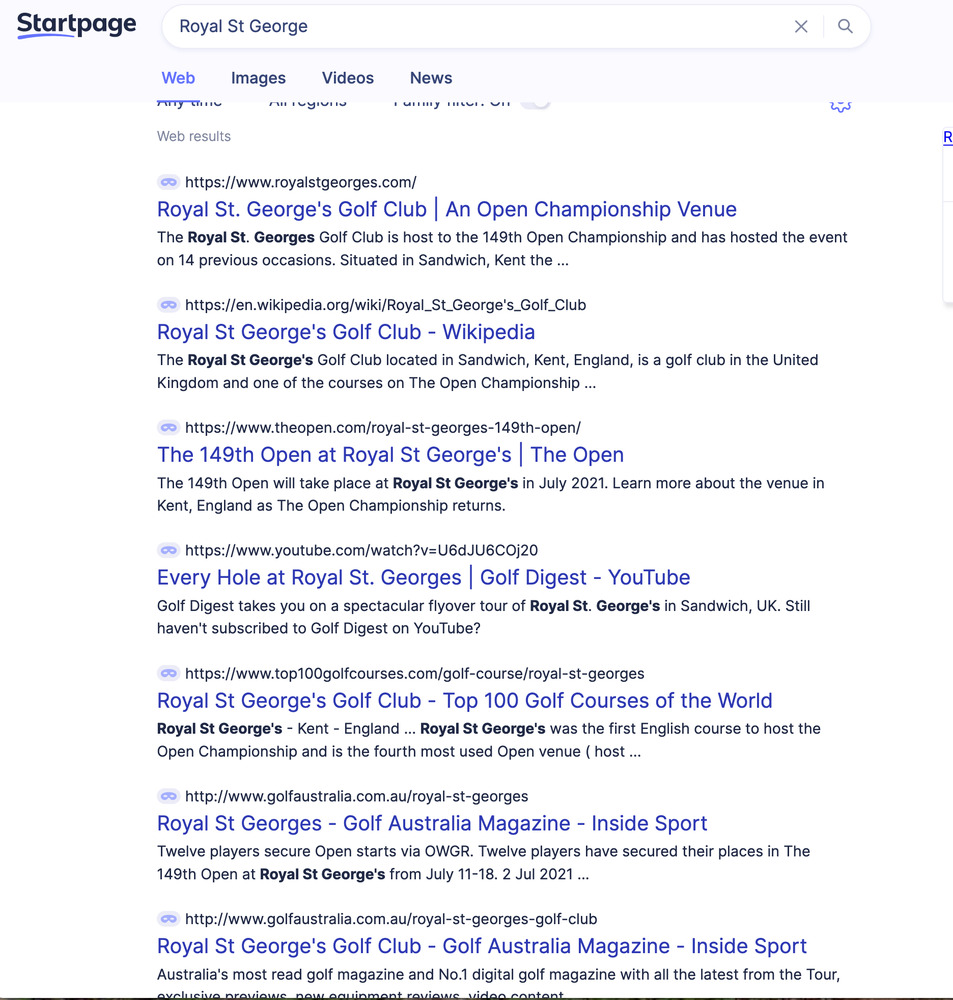Open the Any time filter dropdown
The width and height of the screenshot is (953, 1000).
point(190,103)
